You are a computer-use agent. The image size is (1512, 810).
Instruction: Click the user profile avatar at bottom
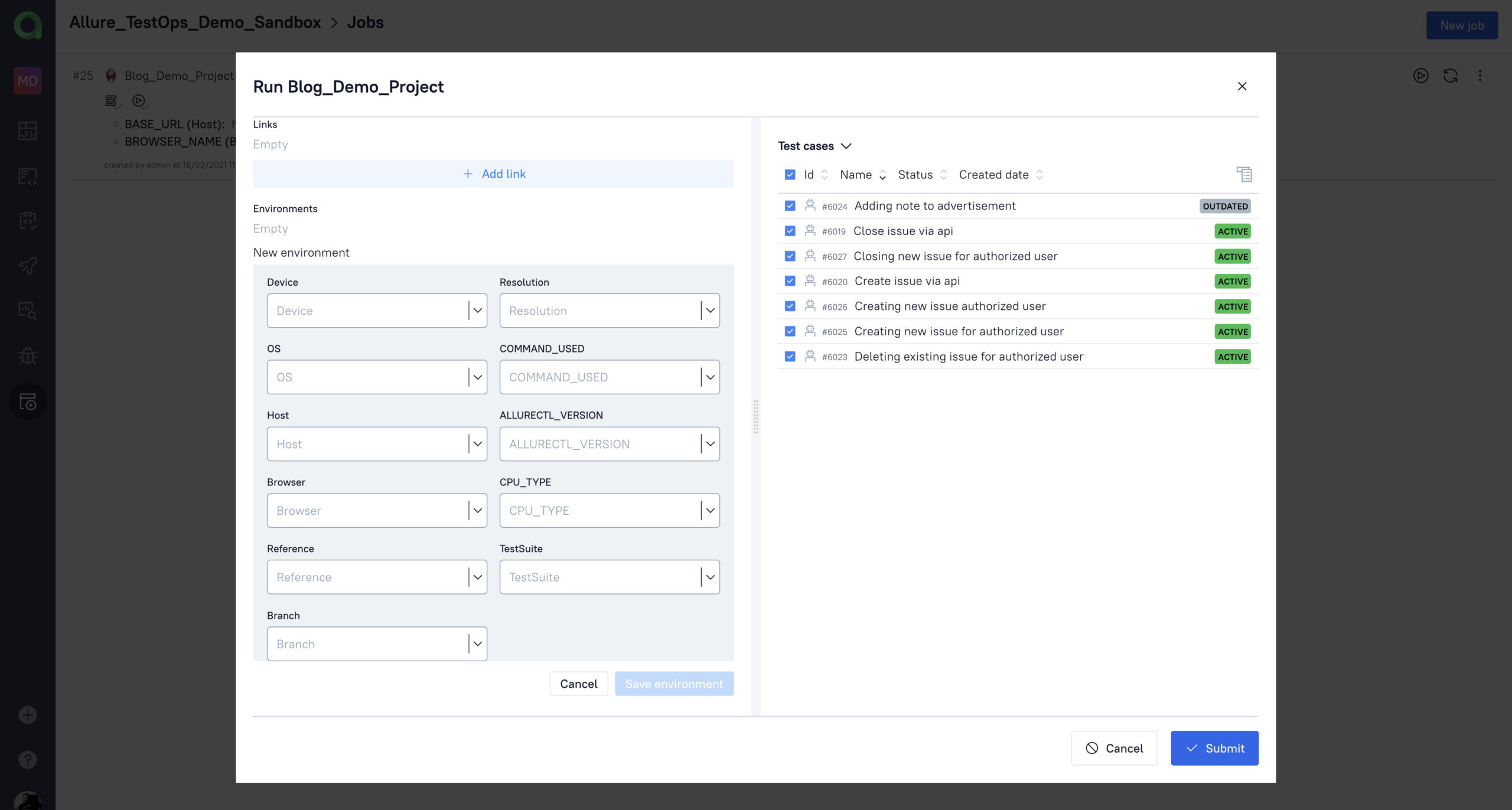click(27, 801)
